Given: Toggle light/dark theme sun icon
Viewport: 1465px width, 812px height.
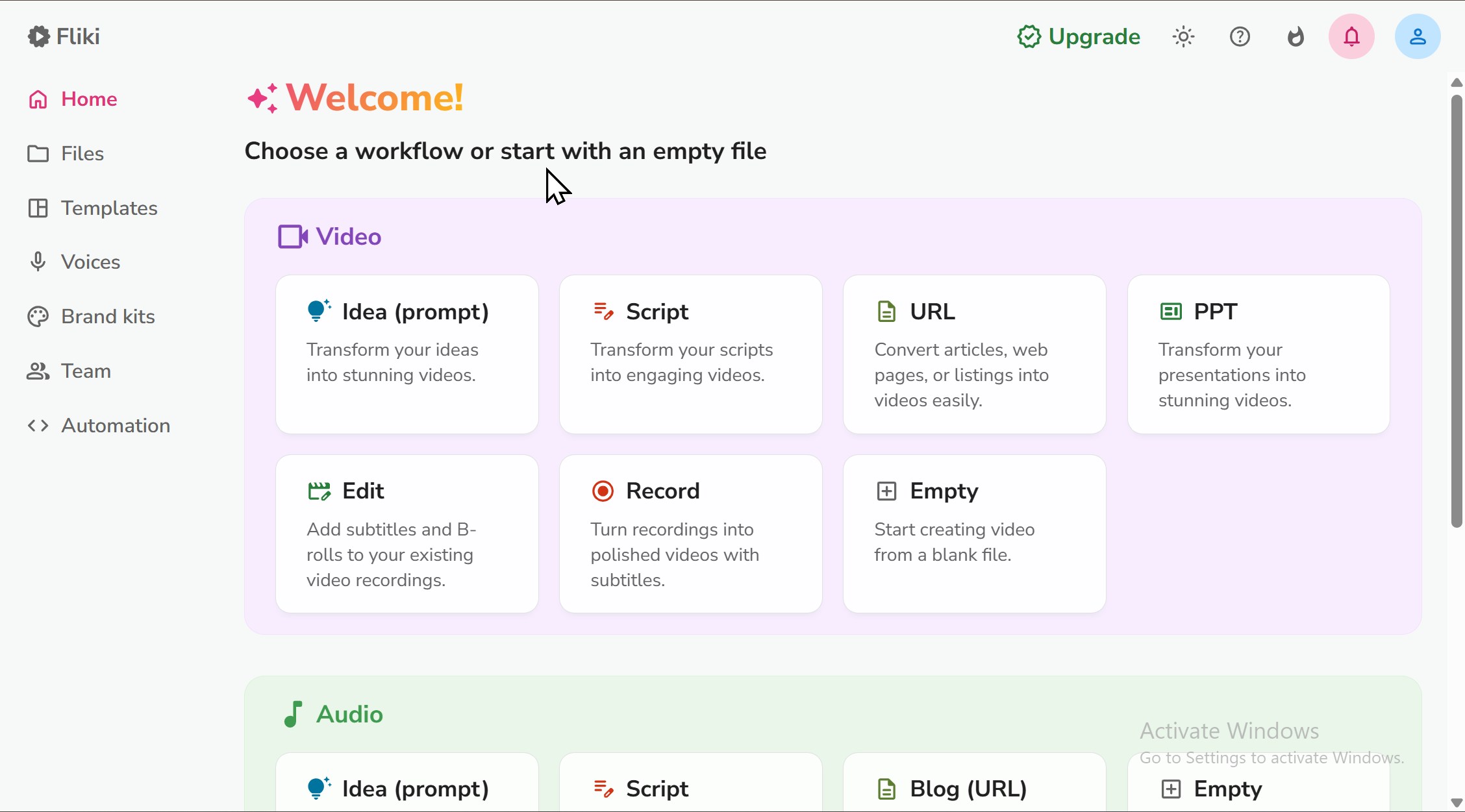Looking at the screenshot, I should click(1184, 36).
